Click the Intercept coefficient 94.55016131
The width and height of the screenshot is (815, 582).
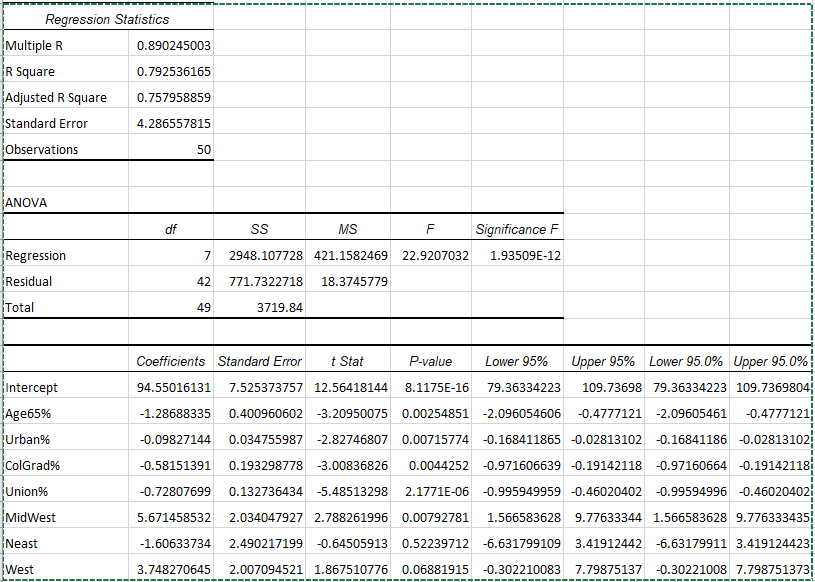tap(171, 388)
